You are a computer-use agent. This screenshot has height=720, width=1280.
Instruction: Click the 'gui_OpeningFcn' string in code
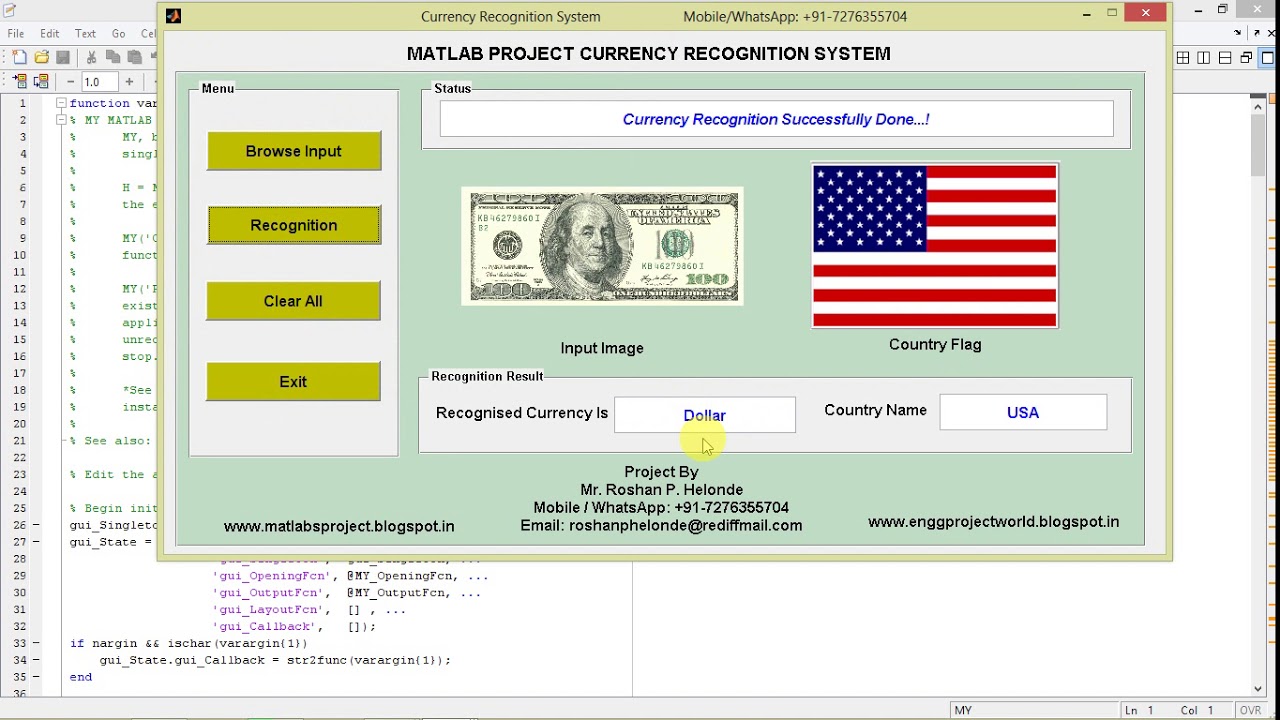[x=272, y=576]
